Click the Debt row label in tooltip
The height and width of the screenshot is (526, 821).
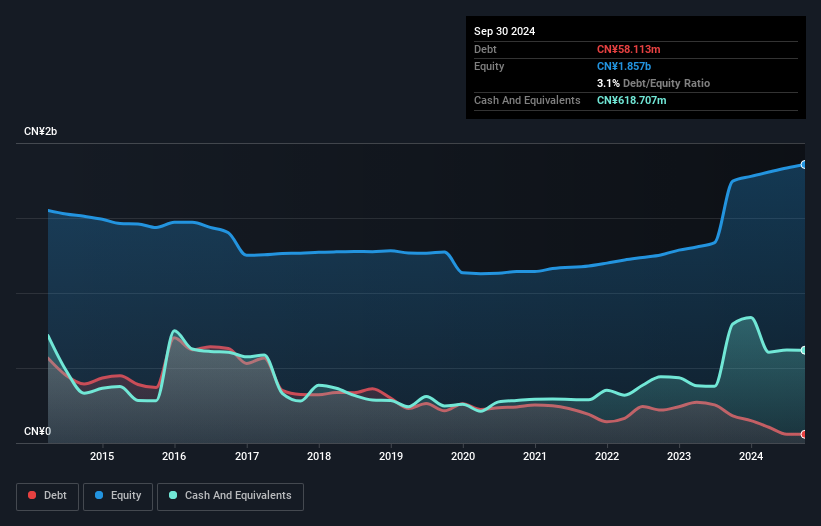pos(485,49)
